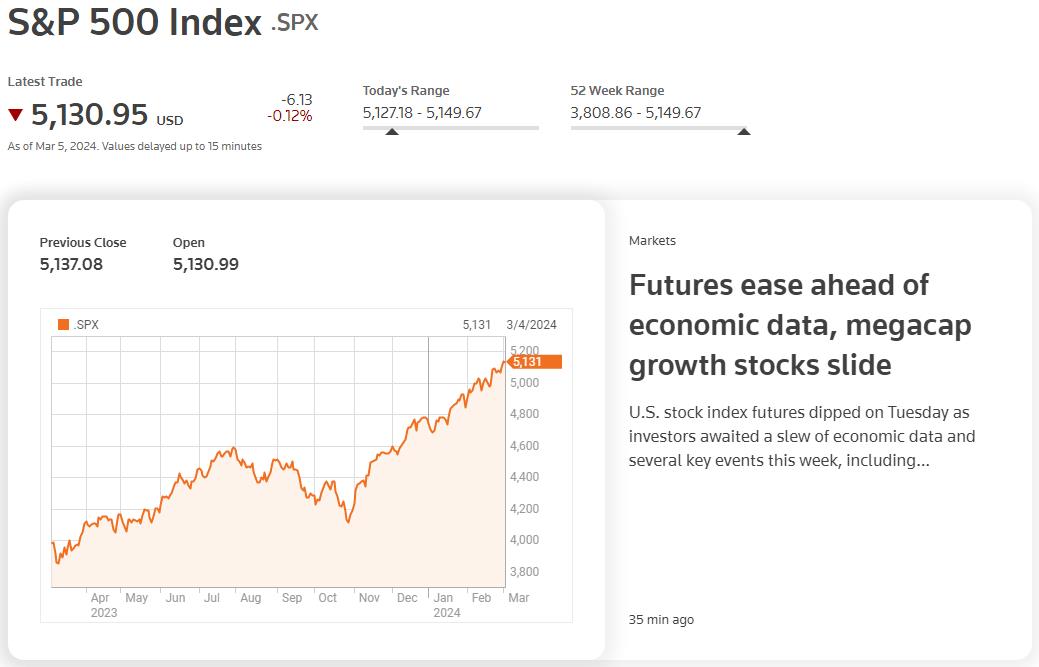1039x667 pixels.
Task: Click the orange 5,131 price flag on chart
Action: pos(534,362)
